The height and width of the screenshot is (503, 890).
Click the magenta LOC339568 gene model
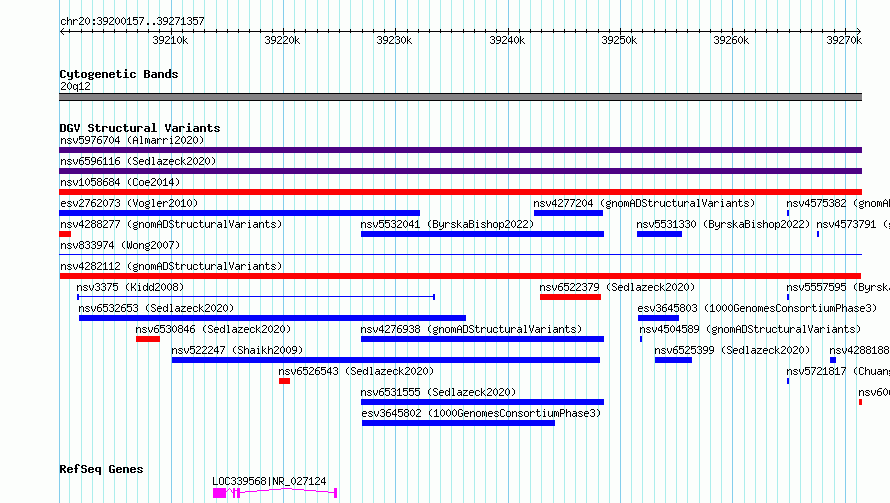click(x=275, y=493)
